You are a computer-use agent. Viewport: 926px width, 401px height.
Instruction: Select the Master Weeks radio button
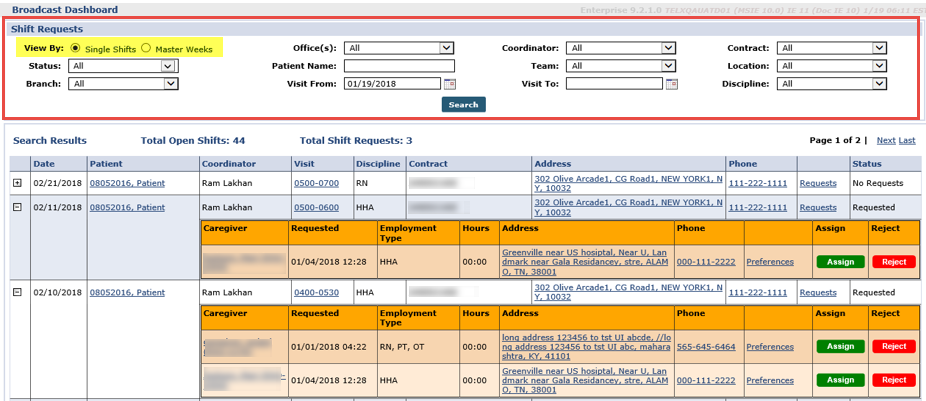click(x=146, y=48)
